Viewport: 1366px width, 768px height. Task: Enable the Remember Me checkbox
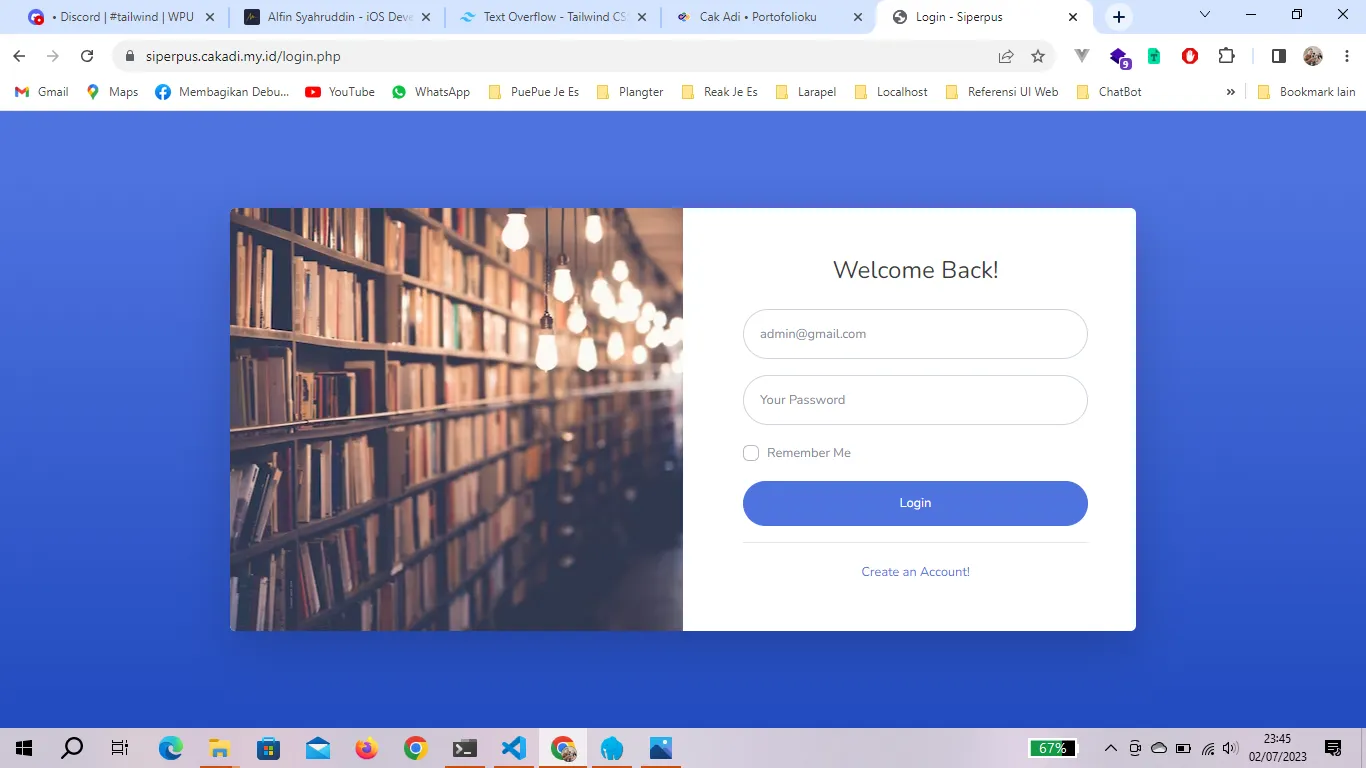coord(751,453)
